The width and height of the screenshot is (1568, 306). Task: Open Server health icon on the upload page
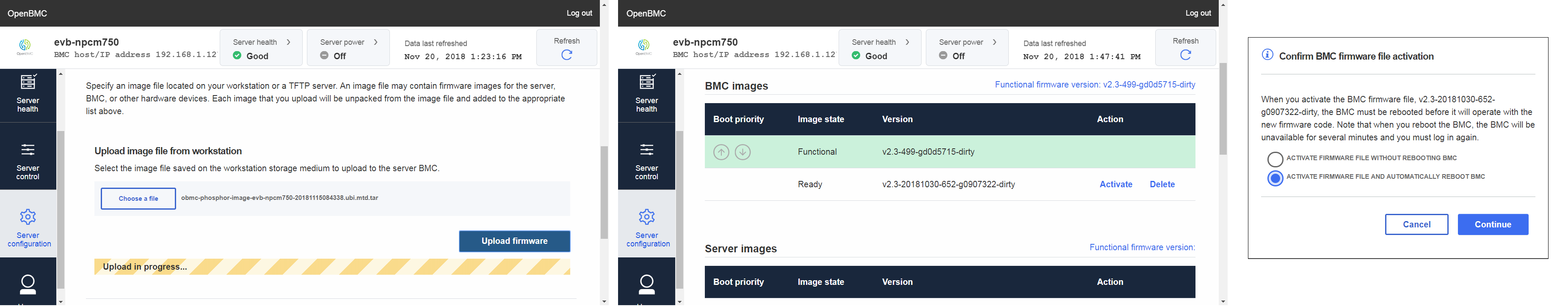coord(28,82)
